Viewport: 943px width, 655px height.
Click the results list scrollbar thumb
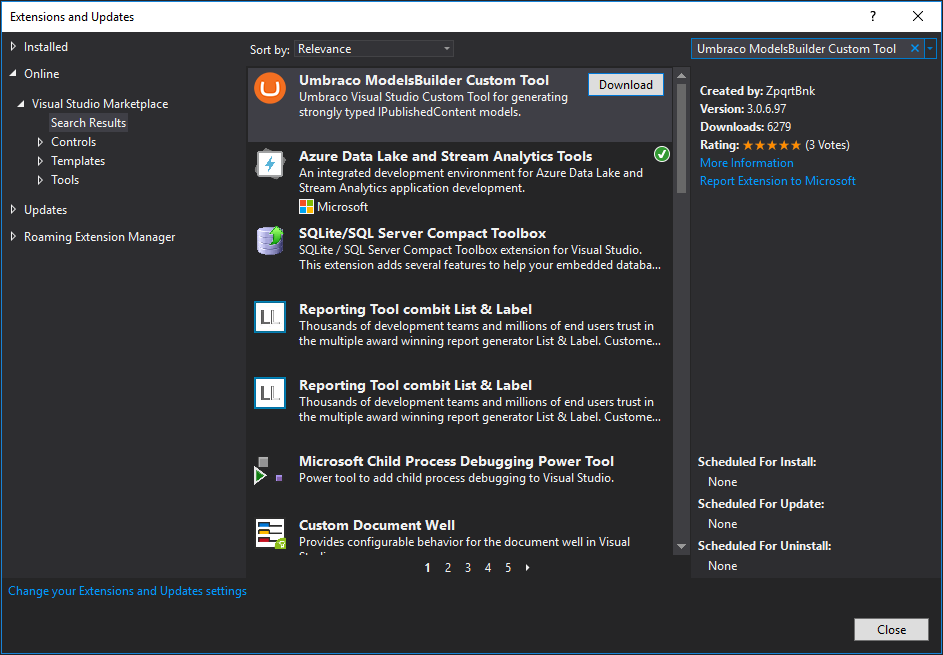[x=681, y=138]
